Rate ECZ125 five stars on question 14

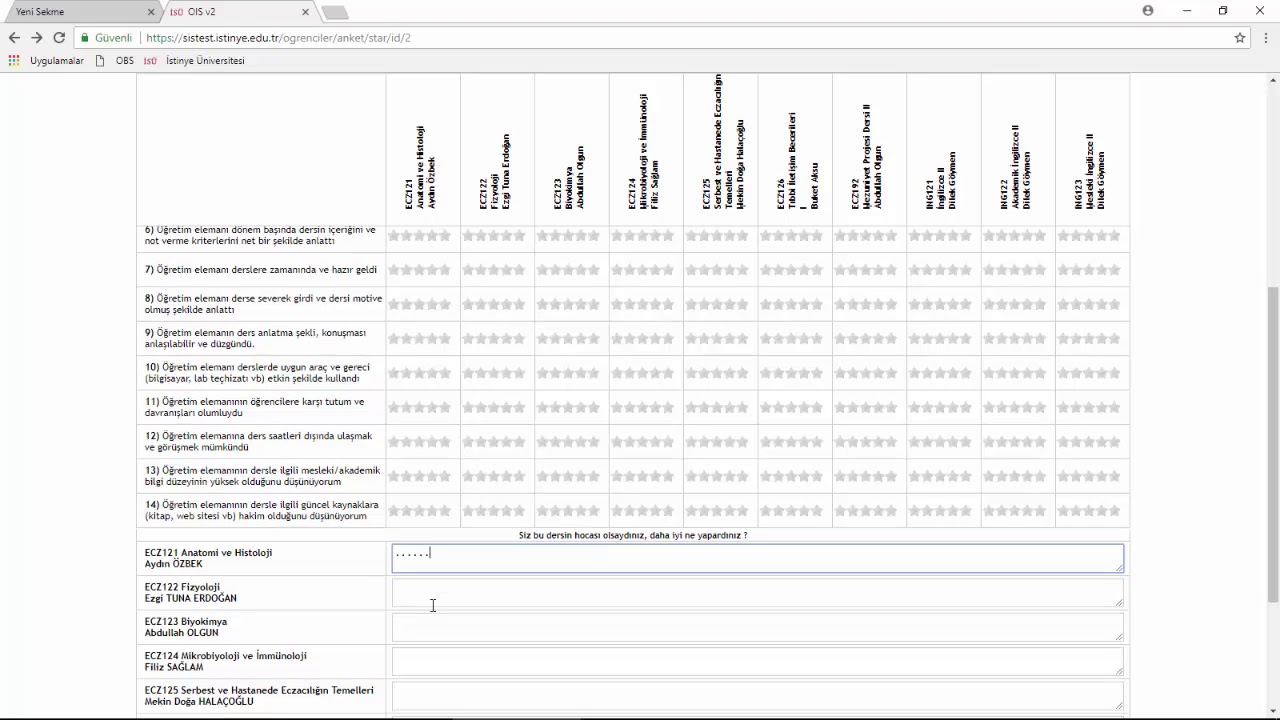[x=743, y=511]
